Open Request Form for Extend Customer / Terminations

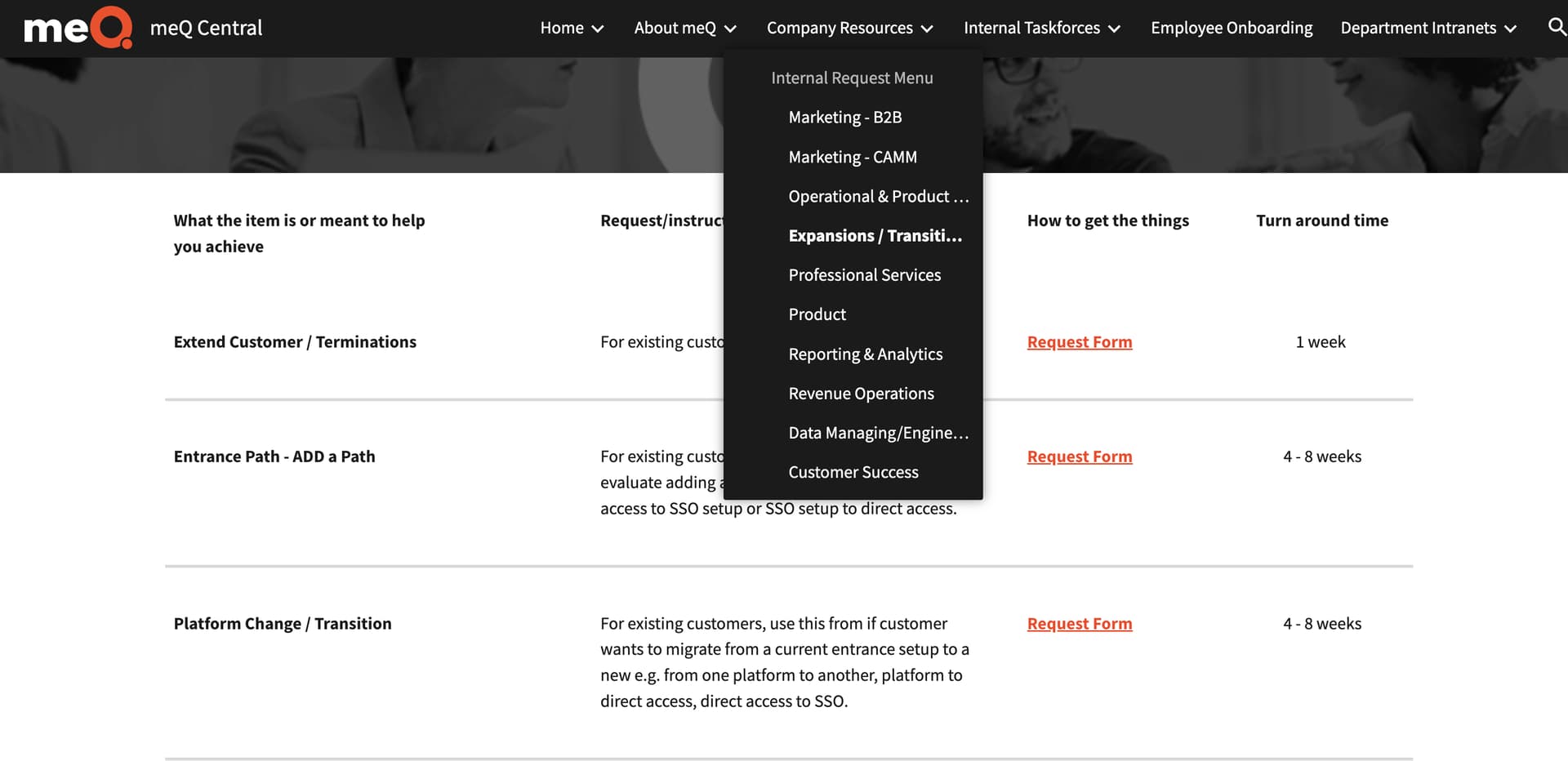pyautogui.click(x=1080, y=342)
